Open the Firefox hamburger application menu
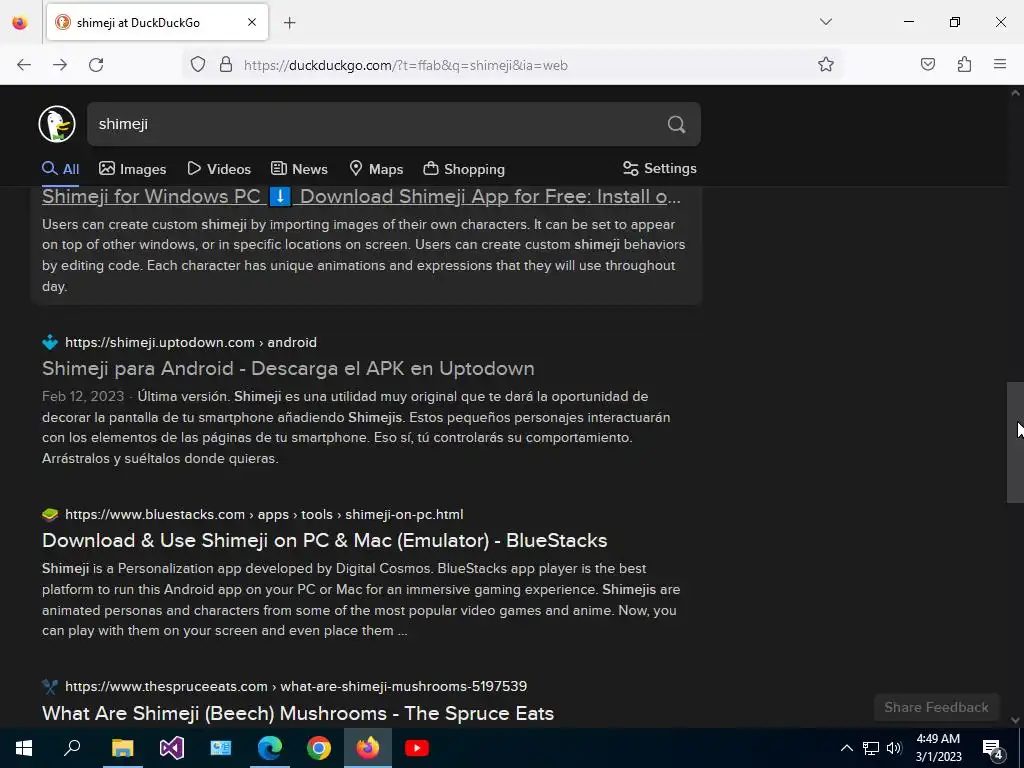Image resolution: width=1024 pixels, height=768 pixels. coord(1000,65)
